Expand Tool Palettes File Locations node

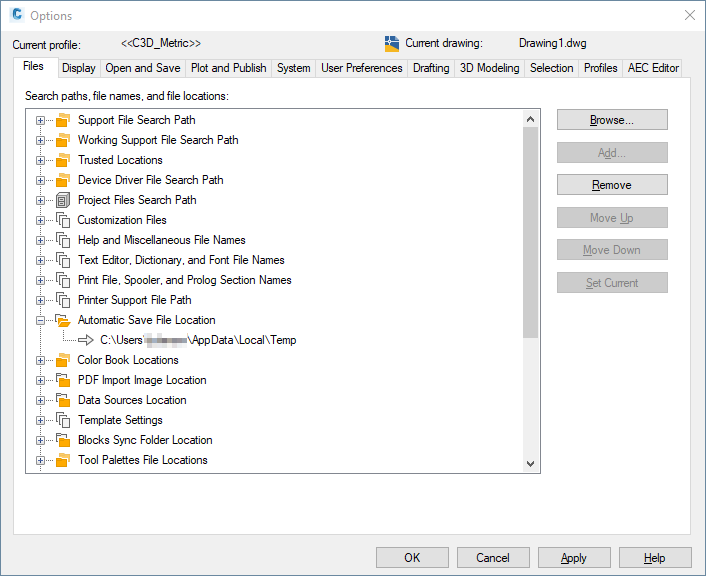(x=41, y=460)
